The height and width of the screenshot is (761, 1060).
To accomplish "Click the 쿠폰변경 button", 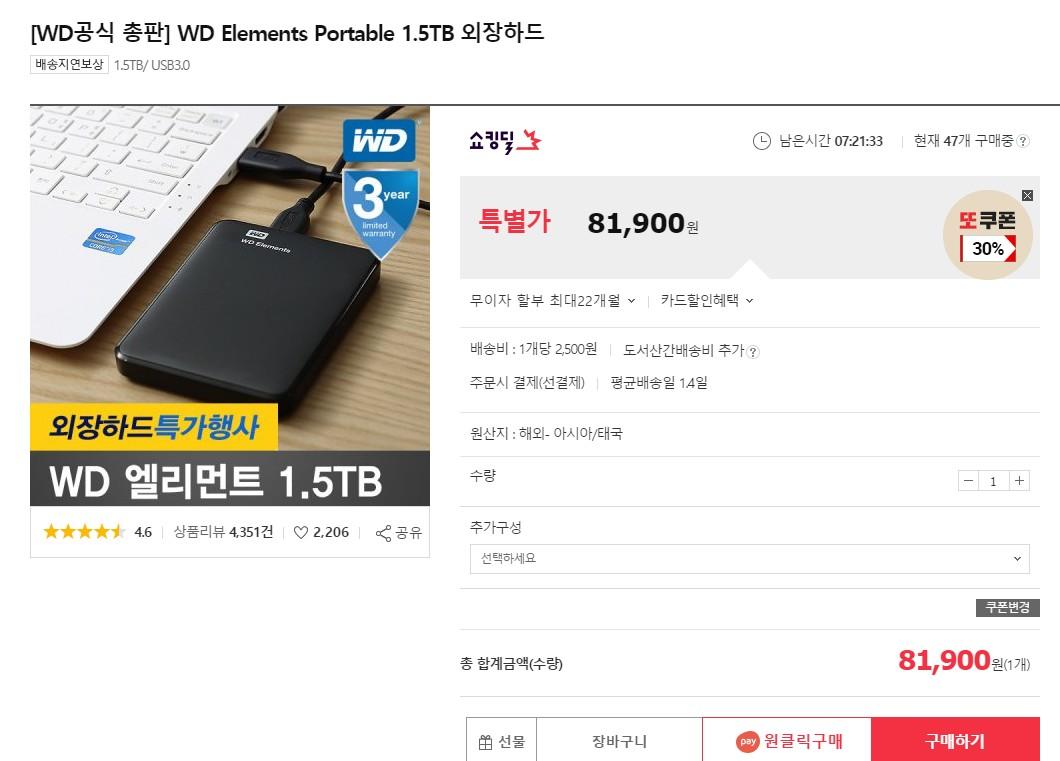I will click(x=1007, y=607).
